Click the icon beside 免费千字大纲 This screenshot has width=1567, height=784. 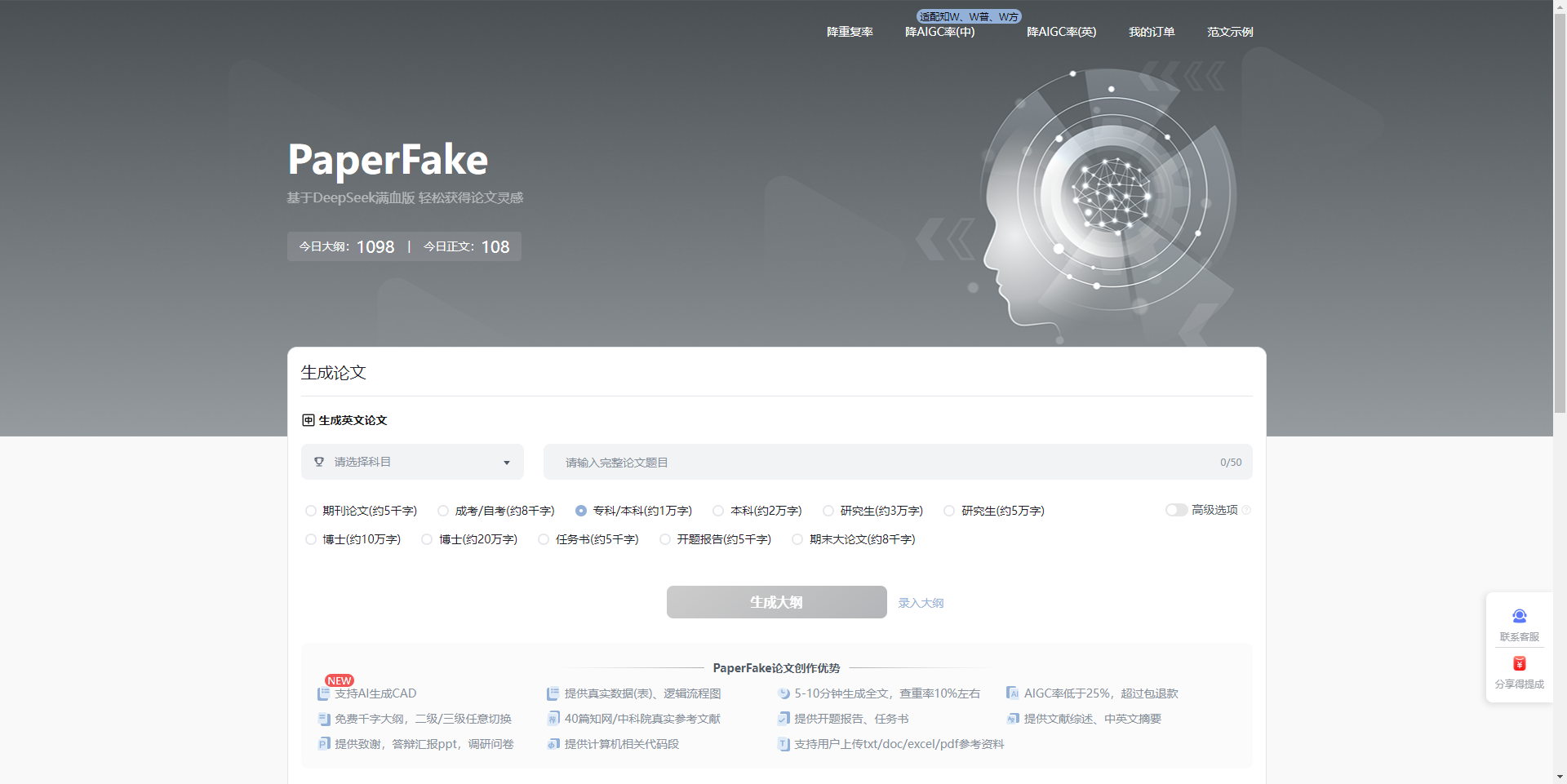coord(323,719)
